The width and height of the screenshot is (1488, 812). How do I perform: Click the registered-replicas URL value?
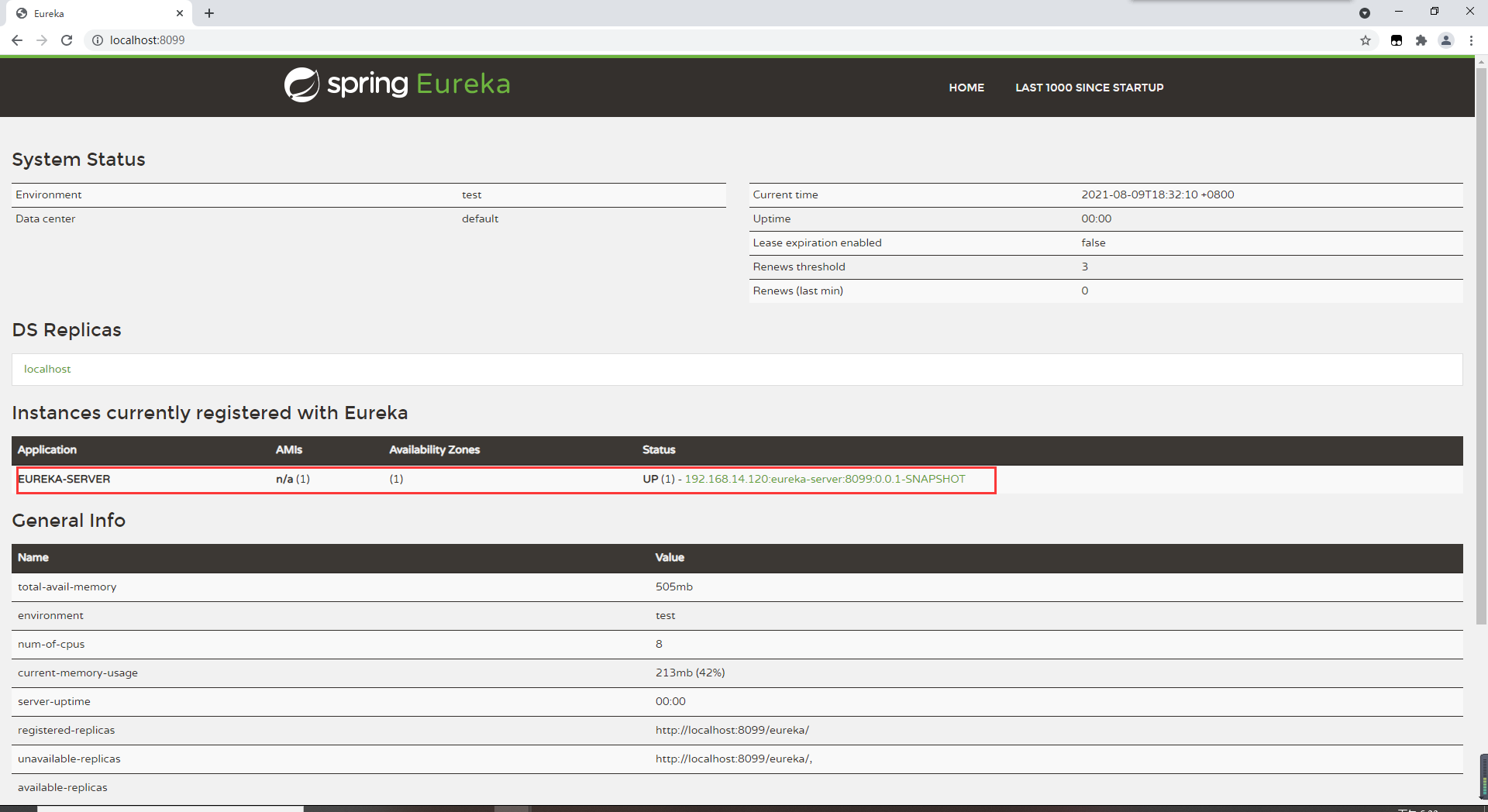732,730
